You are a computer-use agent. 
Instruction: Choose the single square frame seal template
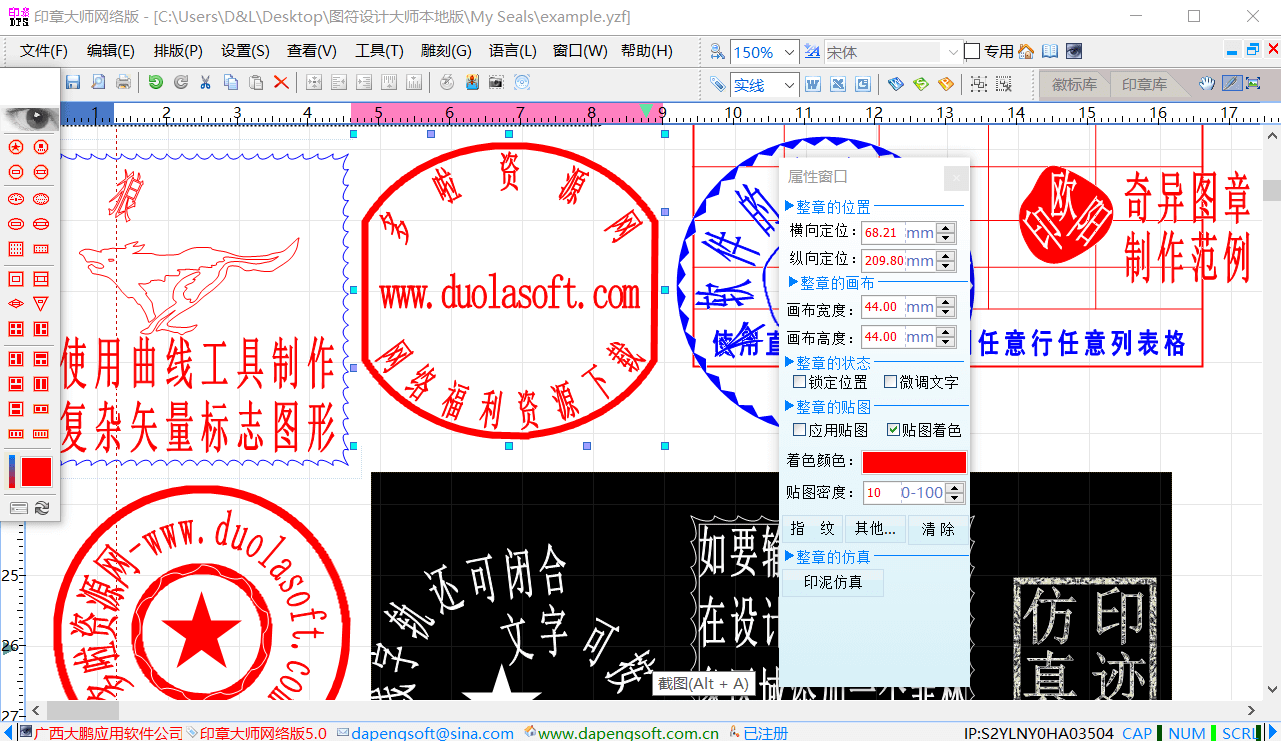tap(16, 279)
